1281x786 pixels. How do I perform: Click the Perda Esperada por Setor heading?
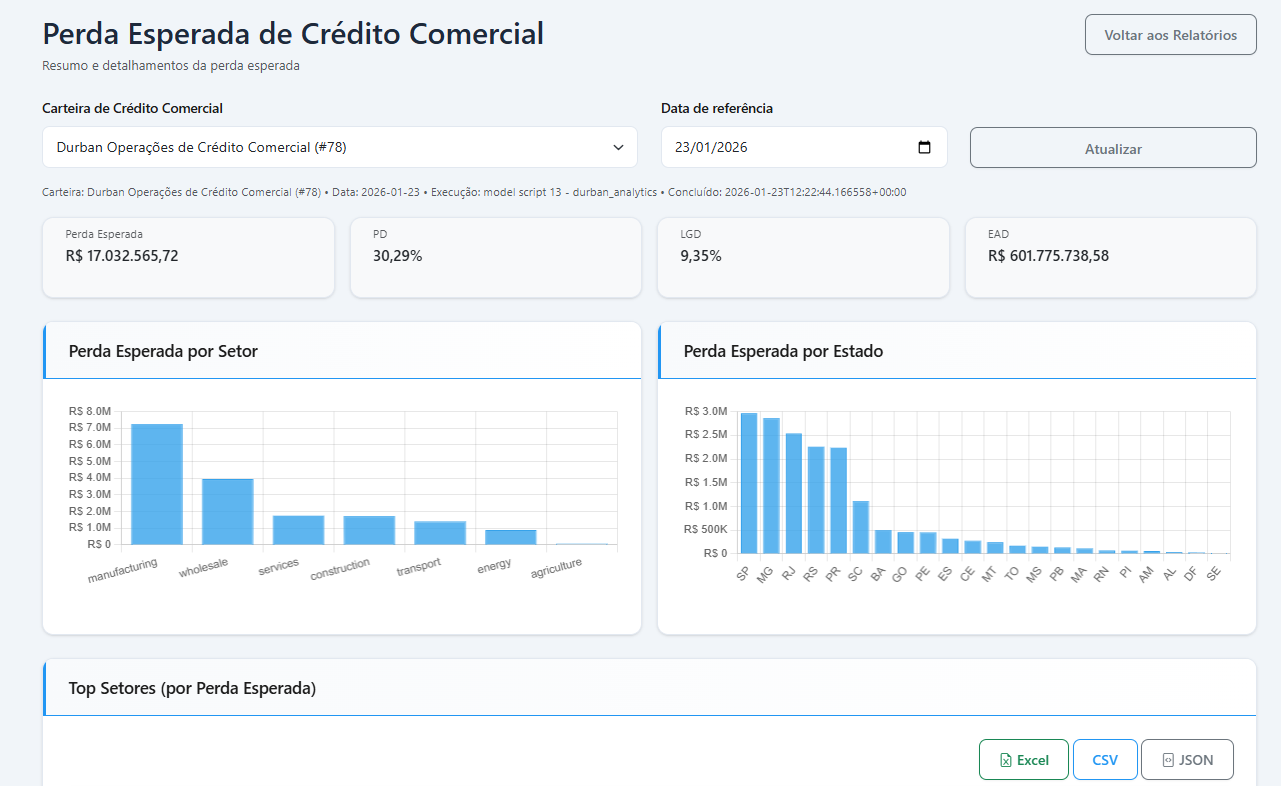pyautogui.click(x=163, y=351)
